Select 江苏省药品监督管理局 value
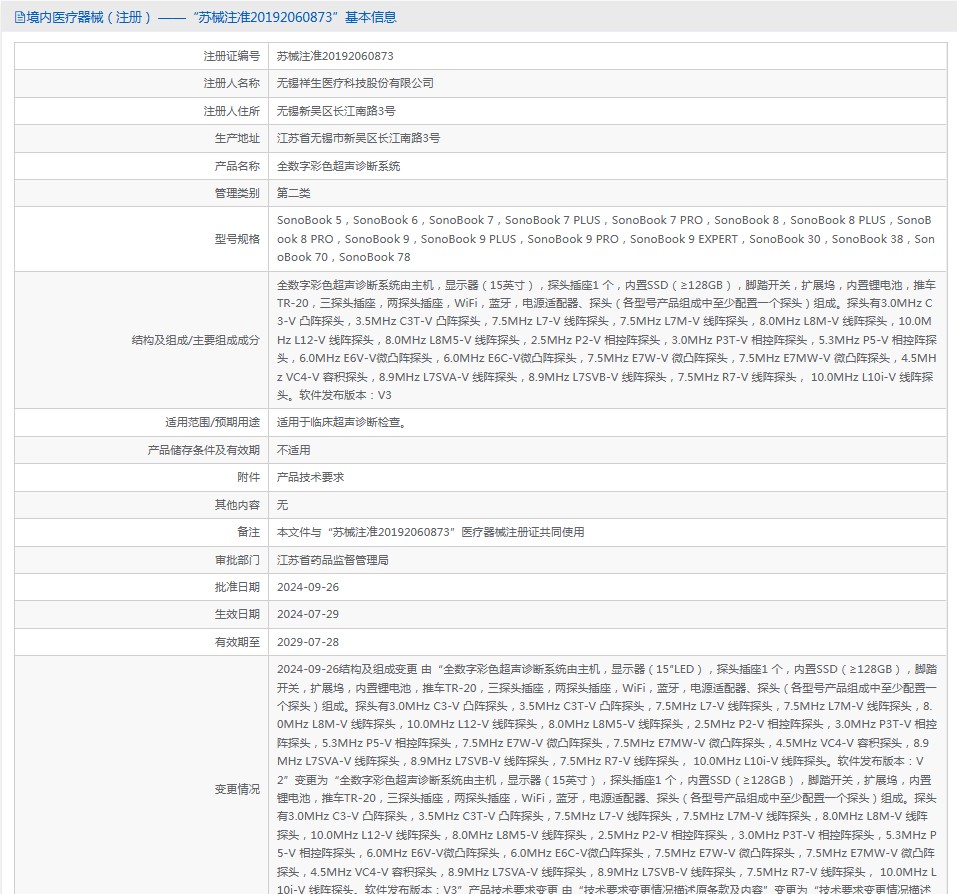 333,560
